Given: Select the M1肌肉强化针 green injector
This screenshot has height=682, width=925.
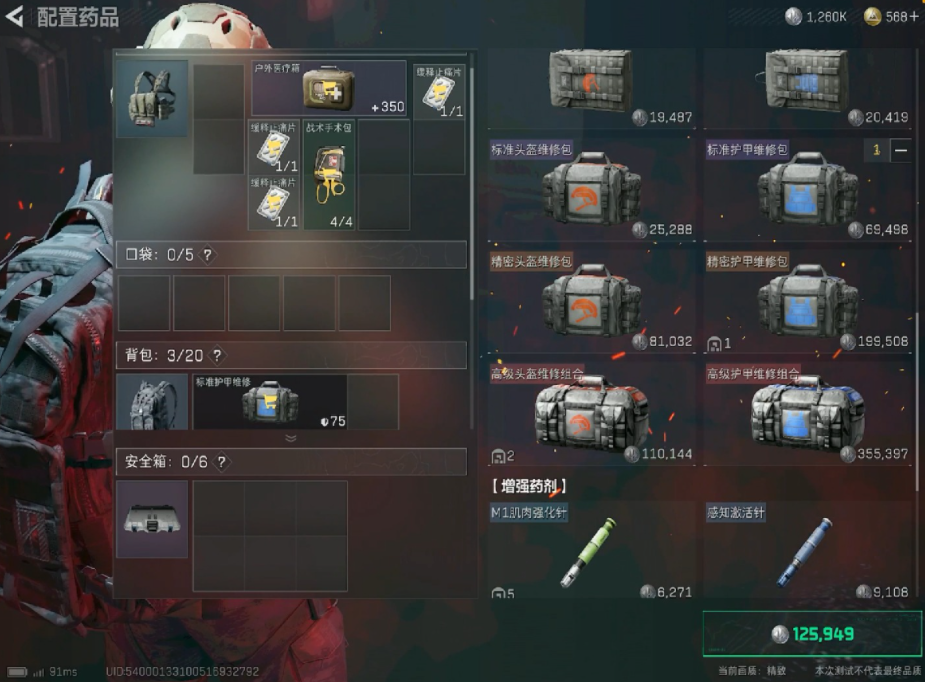Looking at the screenshot, I should tap(592, 550).
